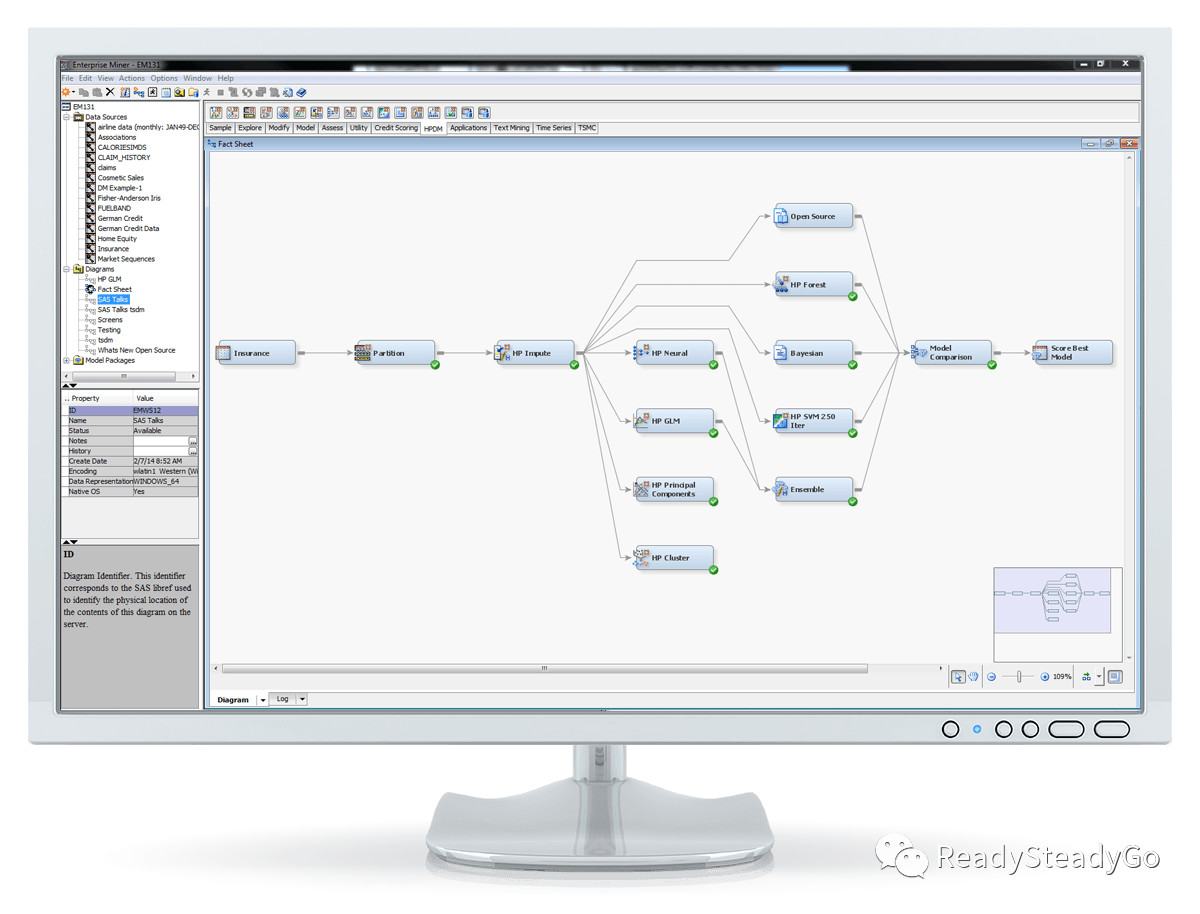Image resolution: width=1200 pixels, height=914 pixels.
Task: Click the HP Impute node
Action: point(535,352)
